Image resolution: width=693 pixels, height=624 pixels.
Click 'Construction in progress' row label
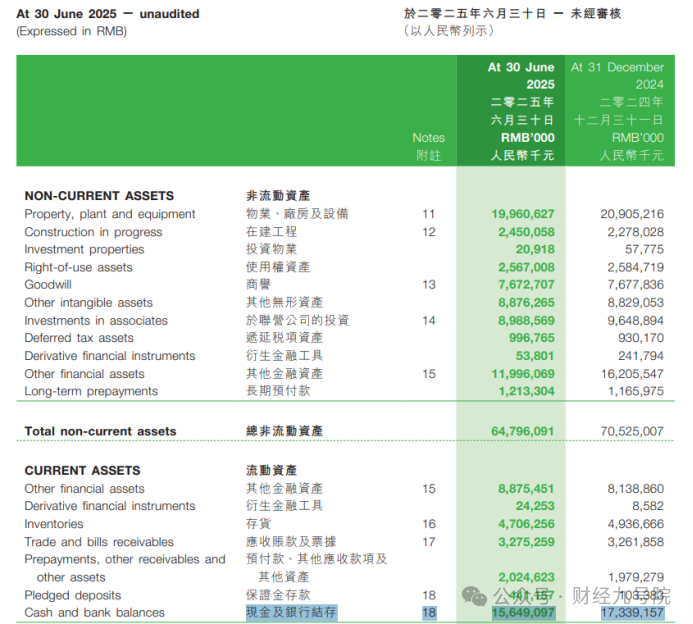(93, 232)
